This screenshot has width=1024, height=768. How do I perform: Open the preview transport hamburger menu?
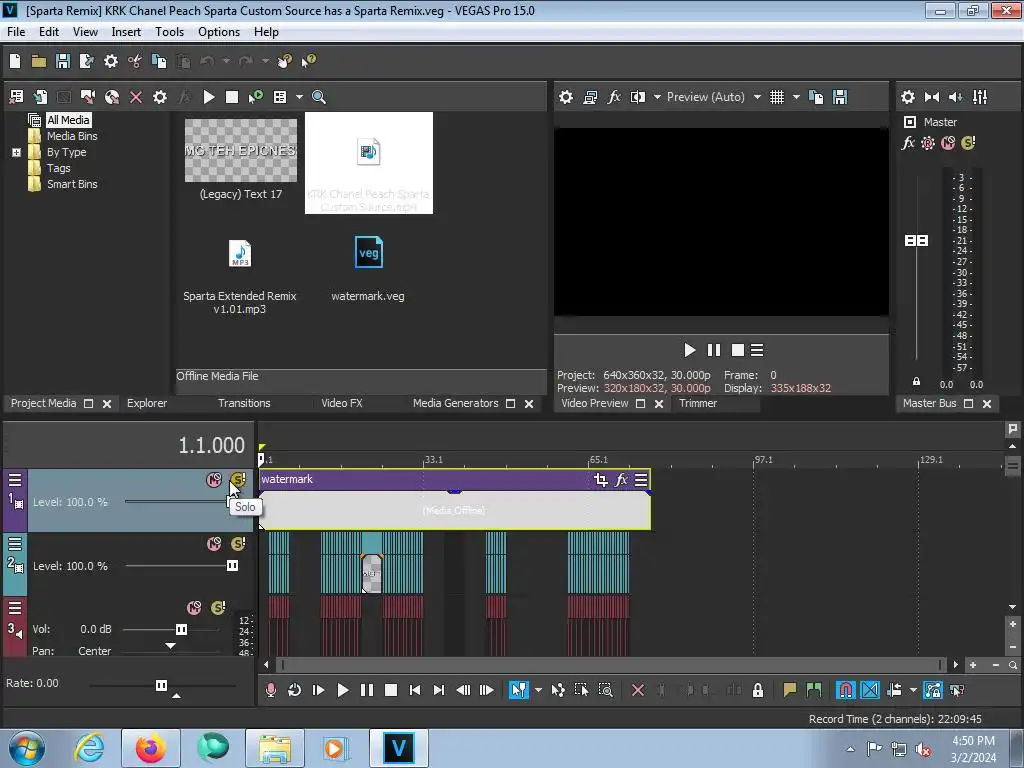pos(757,351)
